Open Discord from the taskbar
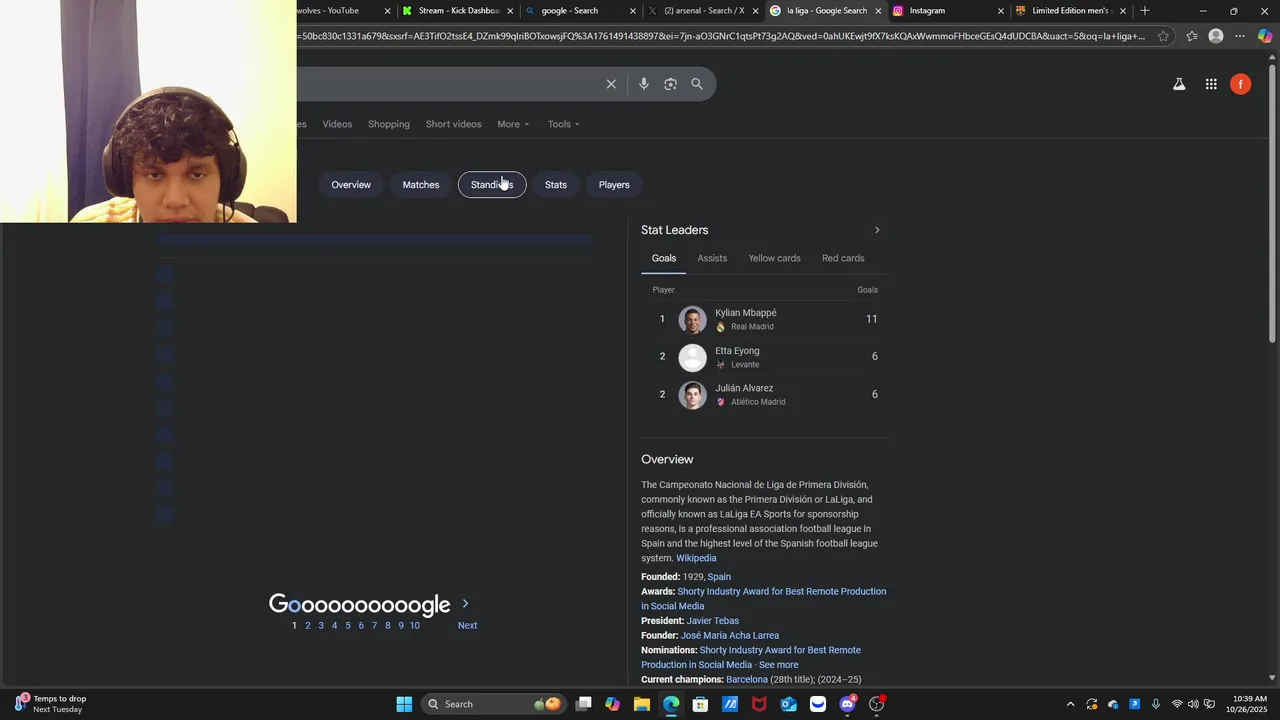This screenshot has height=720, width=1280. [848, 704]
